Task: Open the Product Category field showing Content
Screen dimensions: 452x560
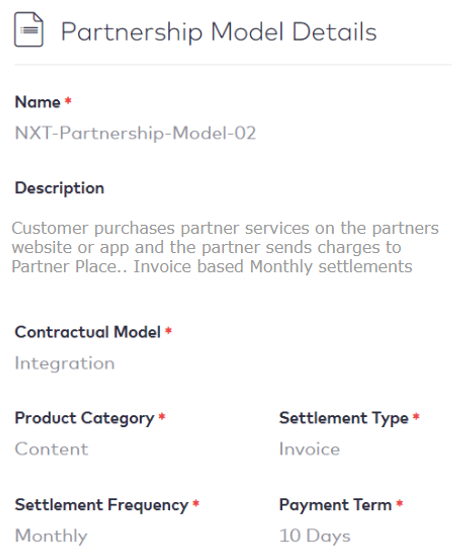Action: click(x=51, y=449)
